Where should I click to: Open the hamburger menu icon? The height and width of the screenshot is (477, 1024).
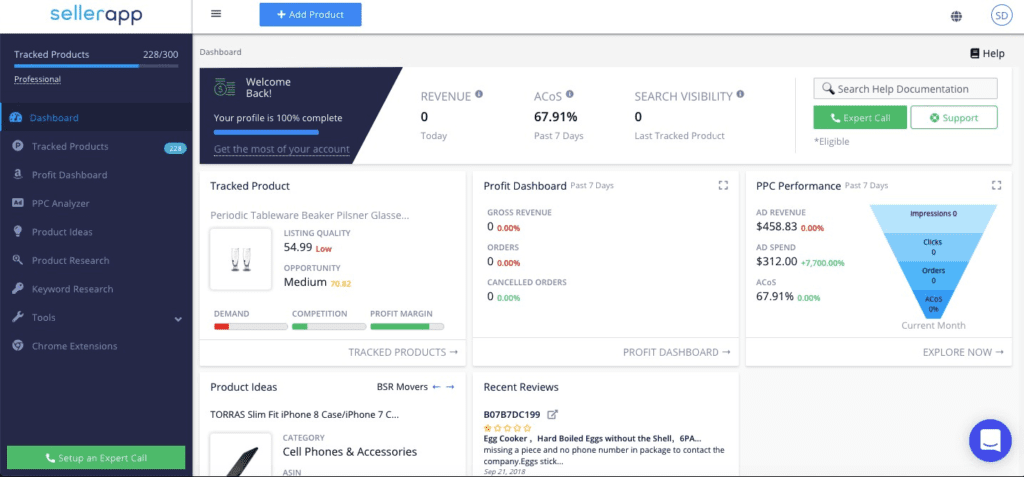point(216,14)
